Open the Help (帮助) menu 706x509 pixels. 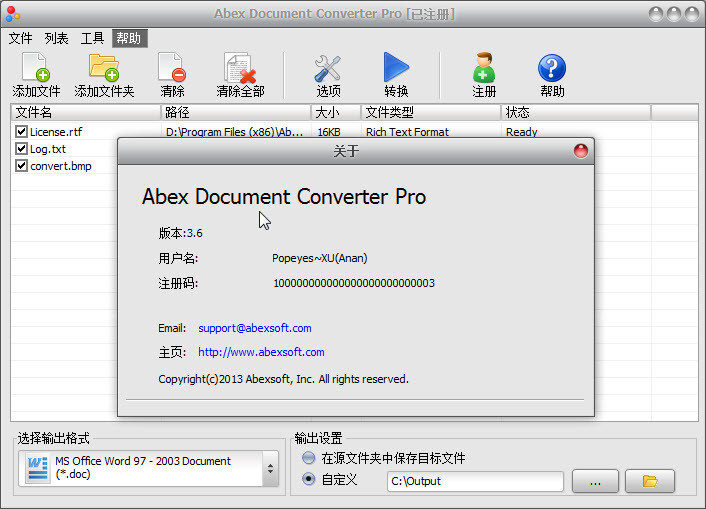(x=129, y=38)
